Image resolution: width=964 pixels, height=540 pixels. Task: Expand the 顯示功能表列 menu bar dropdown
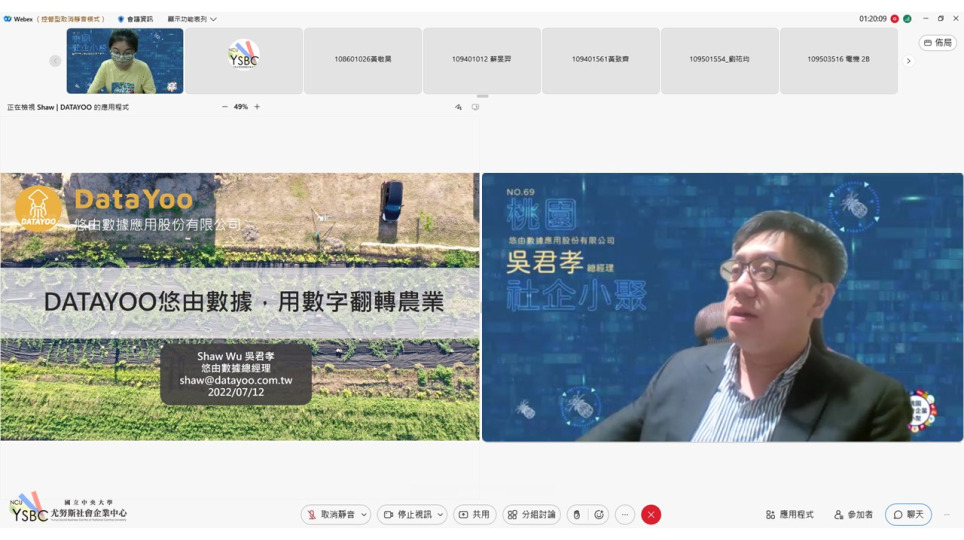192,19
